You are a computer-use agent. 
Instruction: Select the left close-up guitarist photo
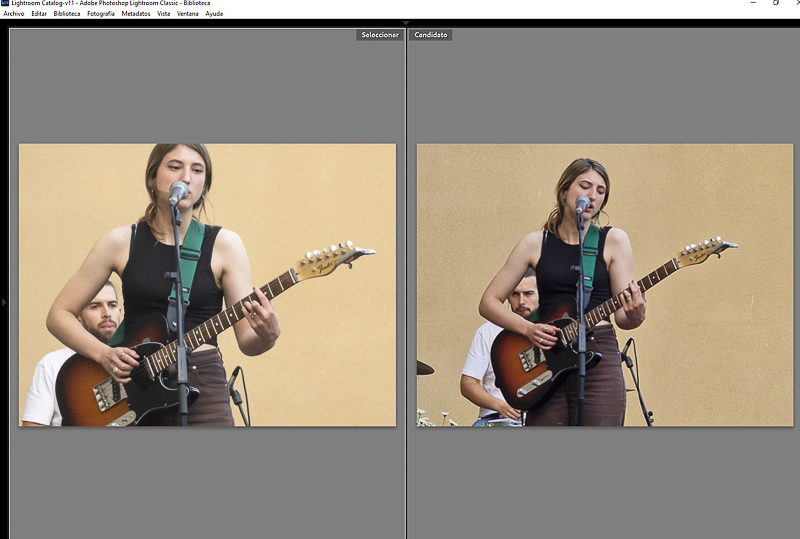tap(207, 285)
